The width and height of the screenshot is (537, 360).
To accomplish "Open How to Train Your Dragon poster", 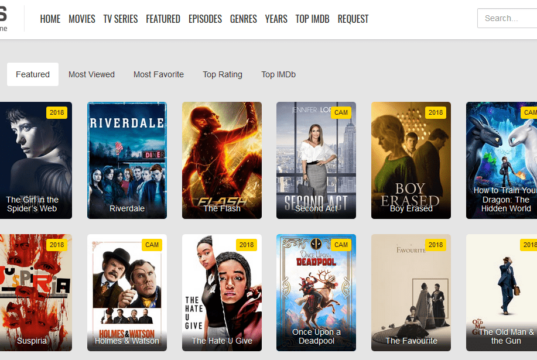I will coord(501,160).
